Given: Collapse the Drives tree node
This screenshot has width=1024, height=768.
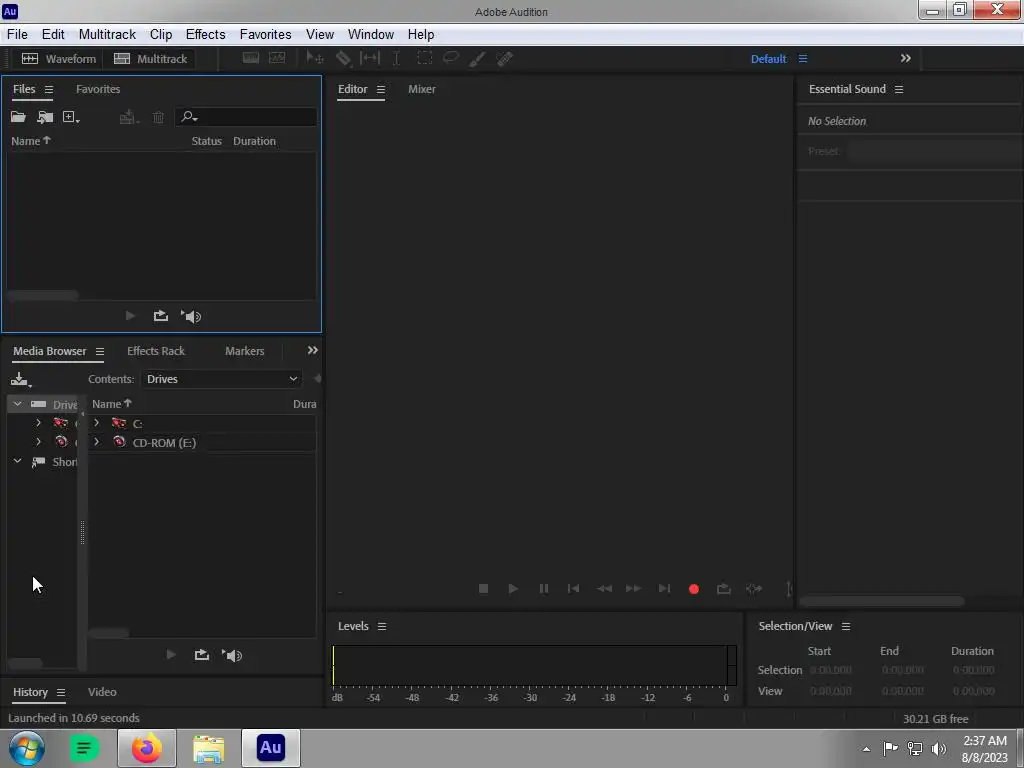Looking at the screenshot, I should 18,404.
